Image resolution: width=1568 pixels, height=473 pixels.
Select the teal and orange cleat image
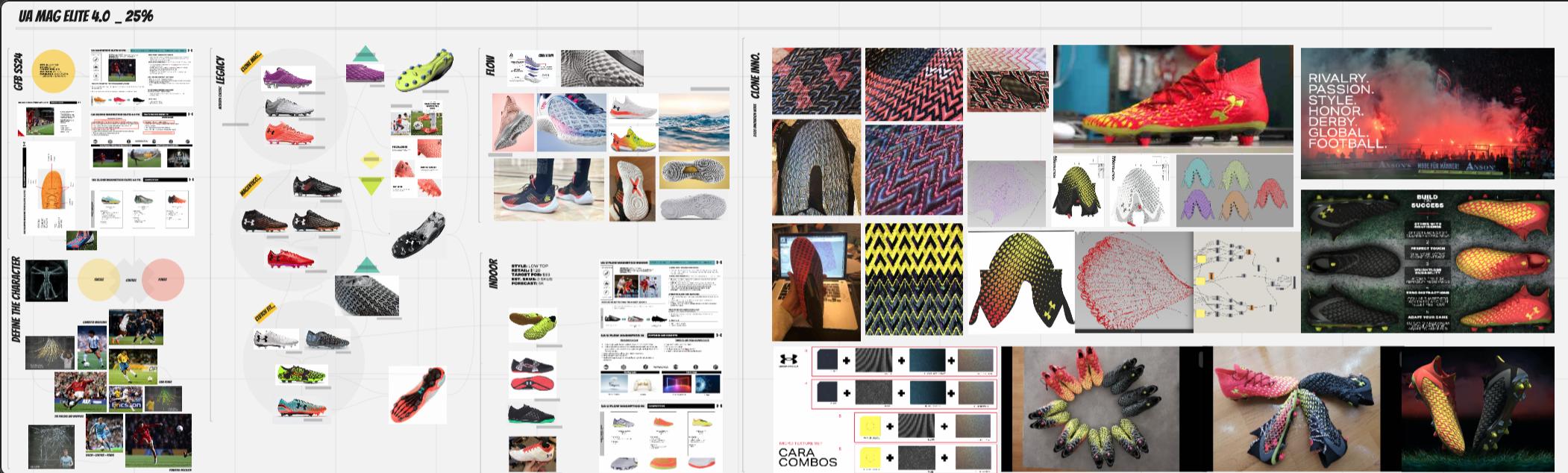(302, 407)
